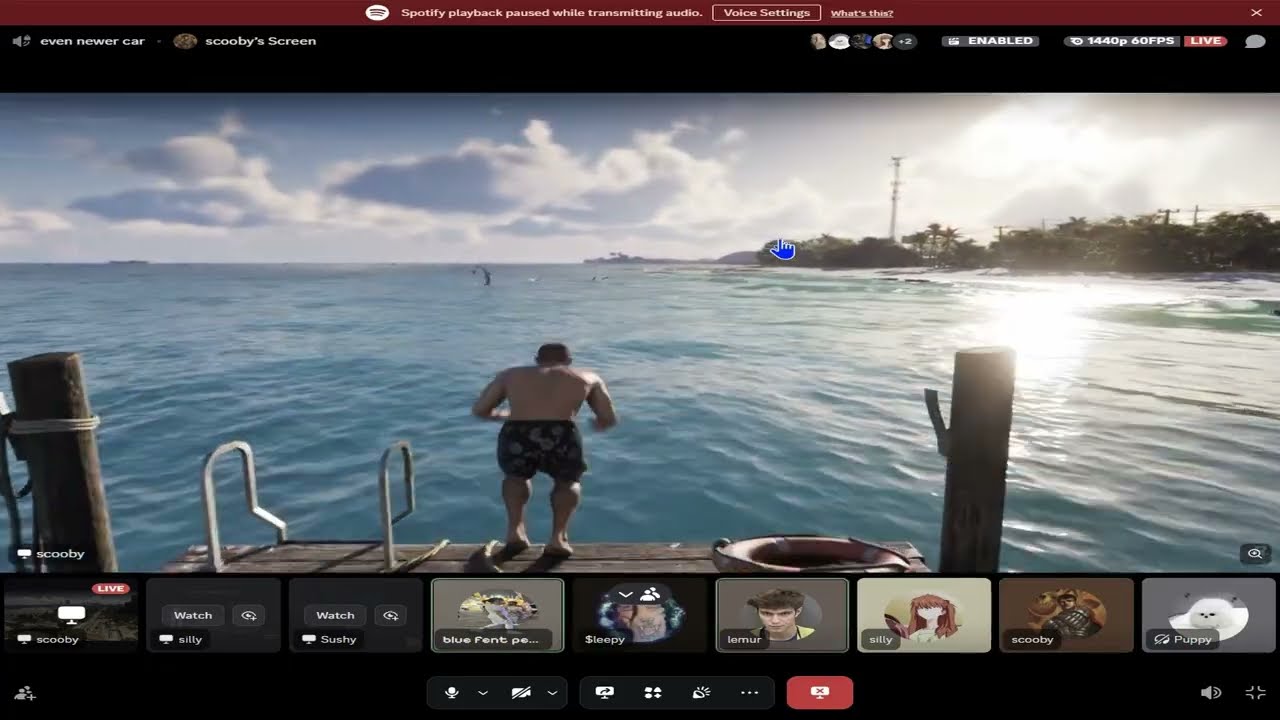Disconnect from call with red button

point(820,692)
